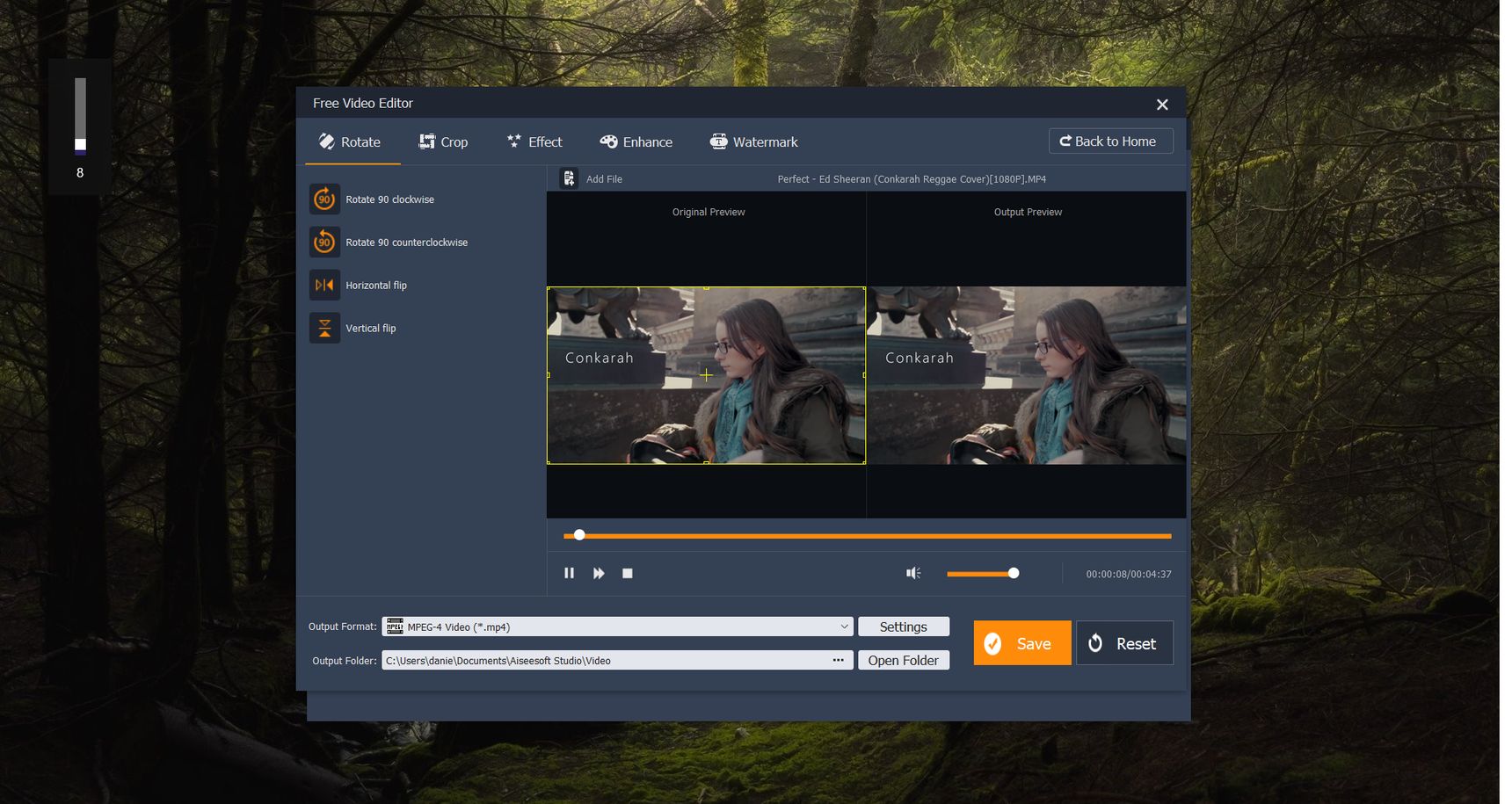Click the desktop volume level indicator bar

click(80, 115)
